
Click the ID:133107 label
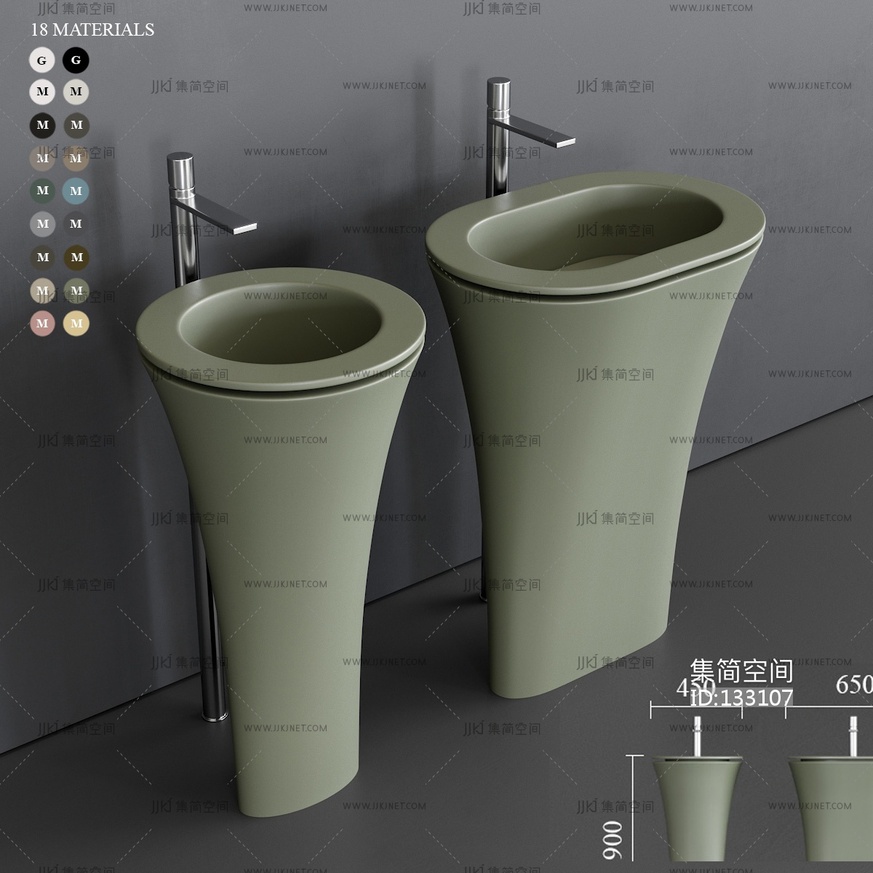741,698
